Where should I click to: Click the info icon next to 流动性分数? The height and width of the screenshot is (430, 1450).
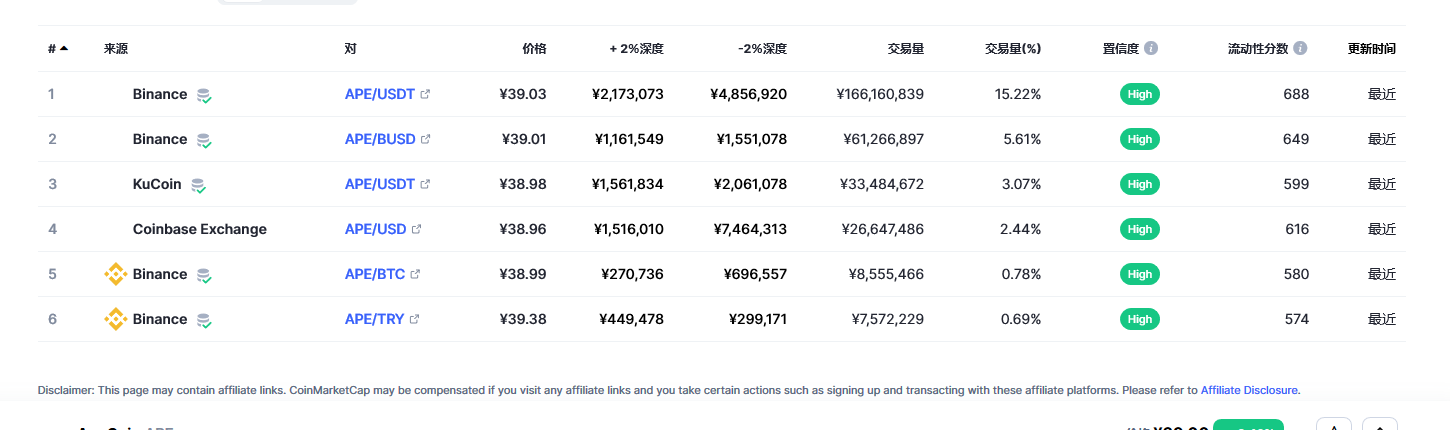(x=1300, y=48)
